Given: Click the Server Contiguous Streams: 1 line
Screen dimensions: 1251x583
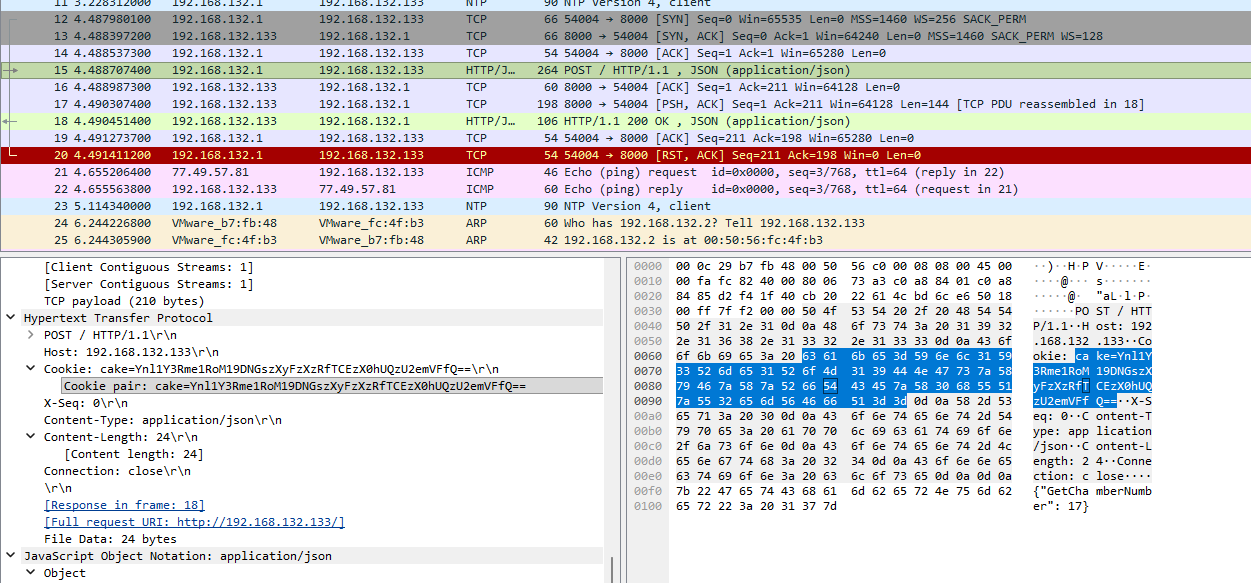Looking at the screenshot, I should pos(148,284).
